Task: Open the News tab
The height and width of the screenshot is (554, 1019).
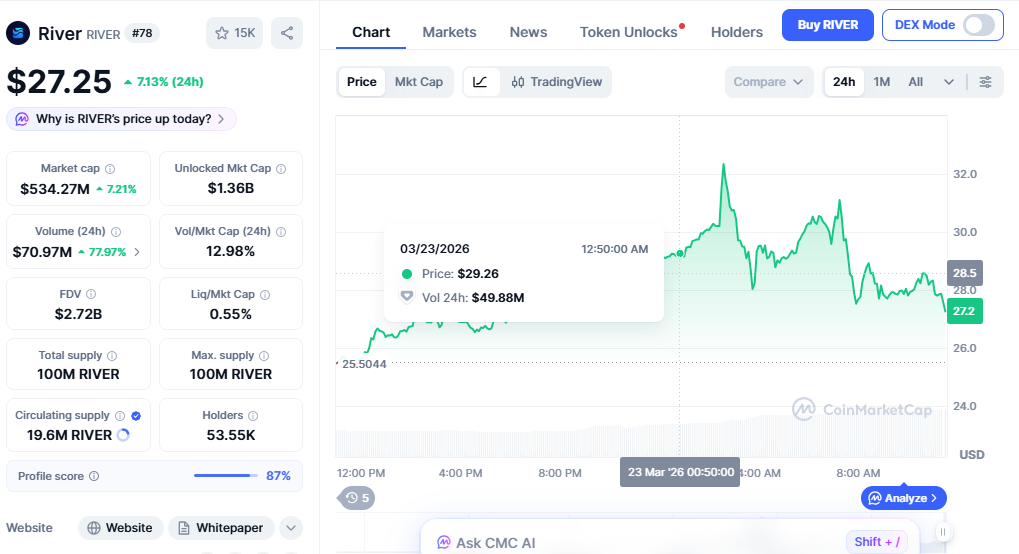Action: click(528, 32)
